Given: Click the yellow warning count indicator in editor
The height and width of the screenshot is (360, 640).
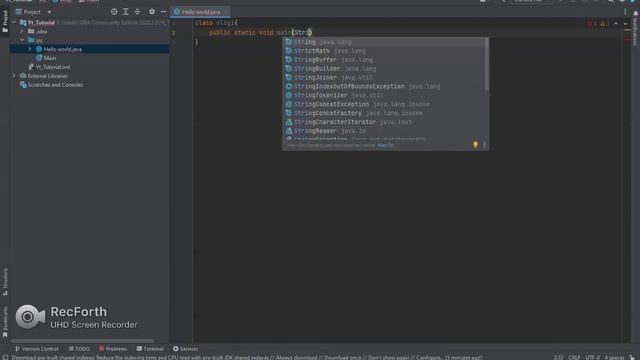Looking at the screenshot, I should (604, 24).
